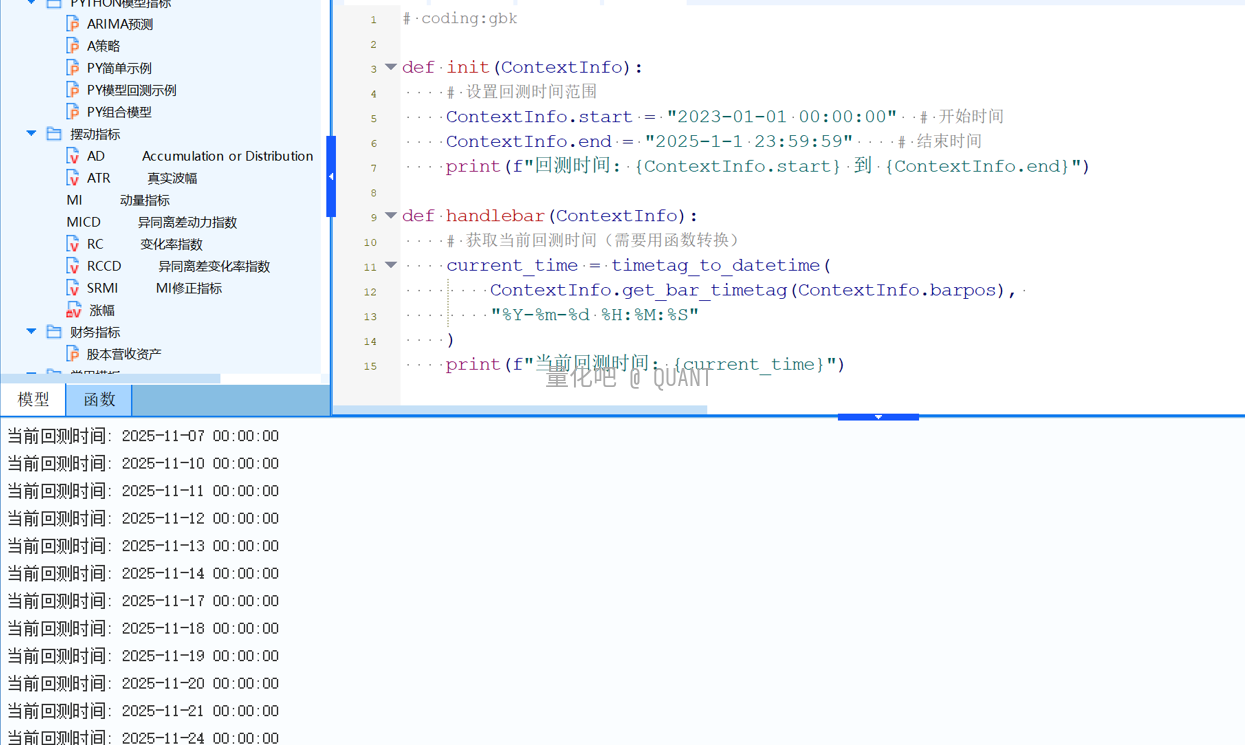1245x745 pixels.
Task: Click the 摆动指标 folder icon
Action: click(x=54, y=133)
